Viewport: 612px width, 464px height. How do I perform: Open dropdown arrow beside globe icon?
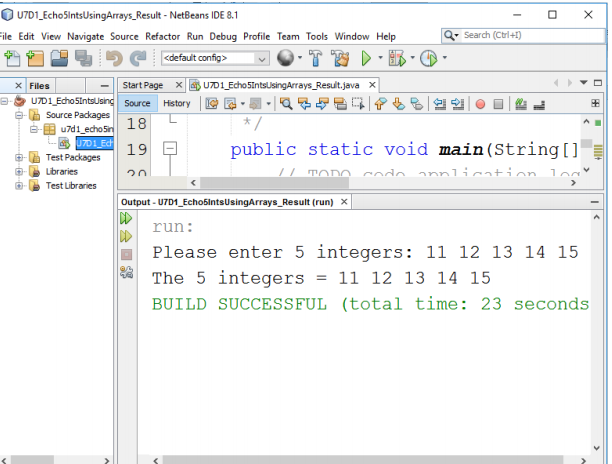click(300, 58)
